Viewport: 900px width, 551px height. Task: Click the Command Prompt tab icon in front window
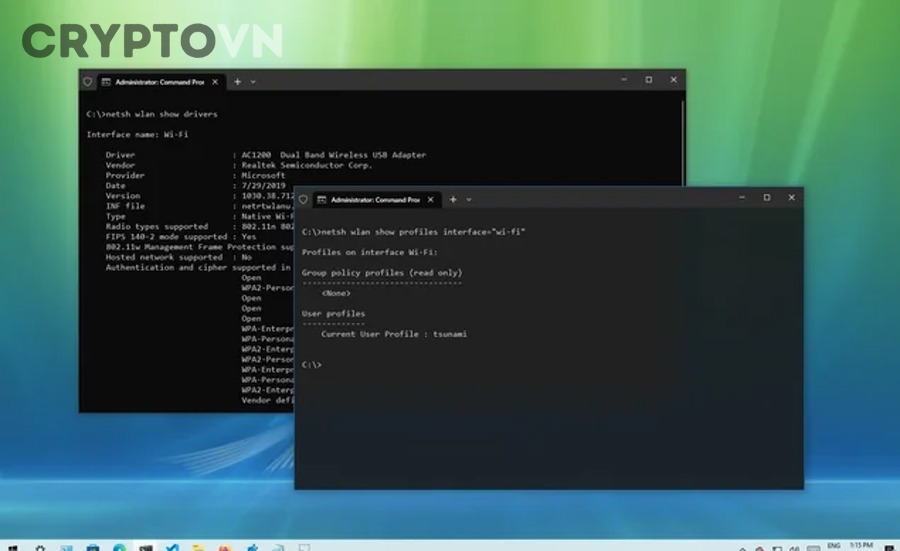tap(322, 200)
